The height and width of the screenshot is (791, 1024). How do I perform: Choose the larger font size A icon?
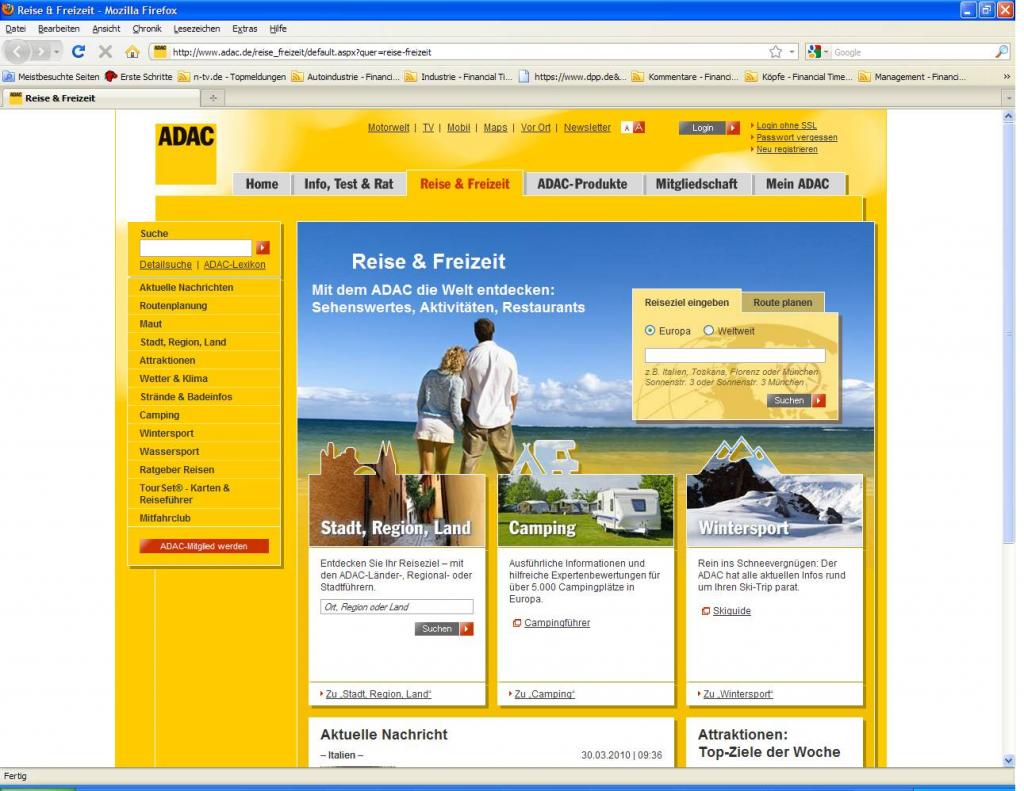[639, 127]
